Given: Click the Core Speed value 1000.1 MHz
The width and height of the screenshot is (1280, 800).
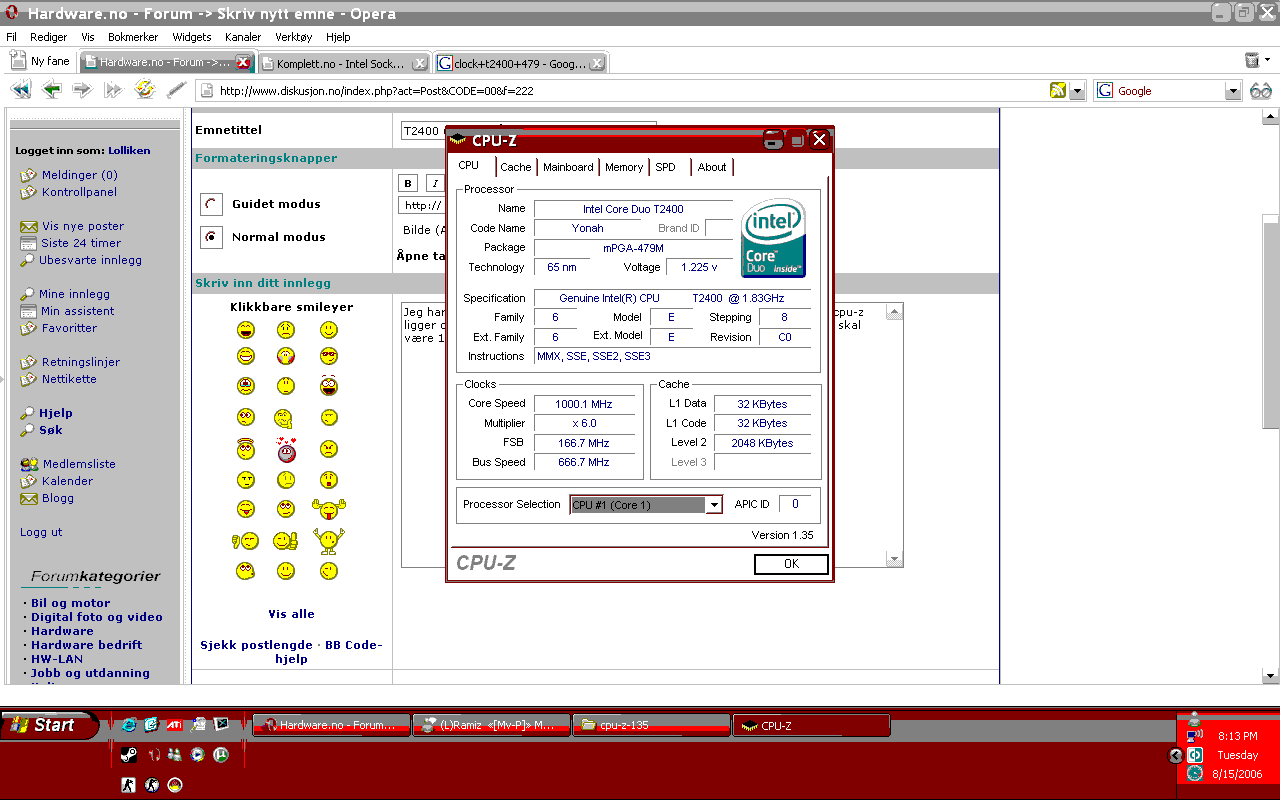Looking at the screenshot, I should click(585, 404).
